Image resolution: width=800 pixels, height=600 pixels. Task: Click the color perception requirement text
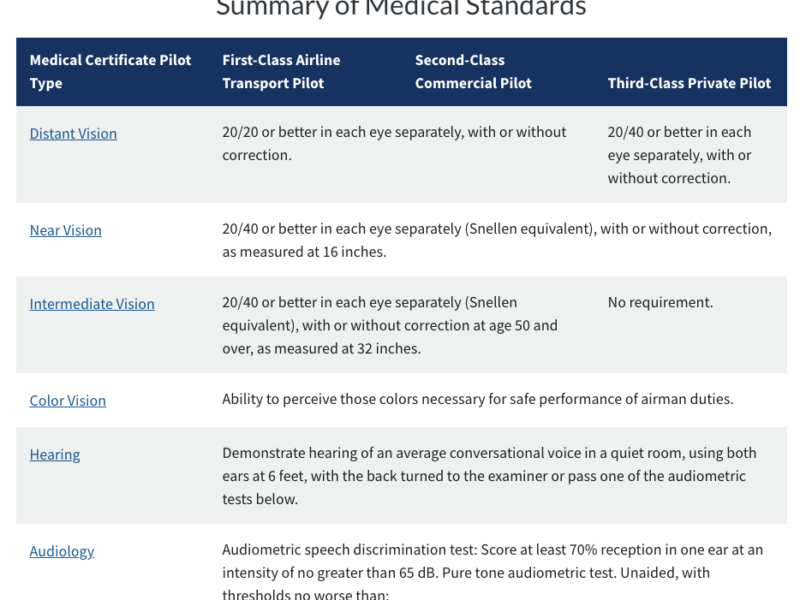coord(477,399)
